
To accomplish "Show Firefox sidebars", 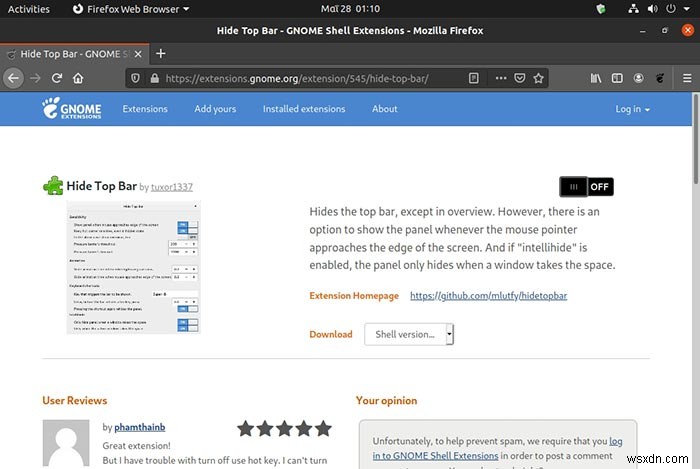I will [x=617, y=79].
